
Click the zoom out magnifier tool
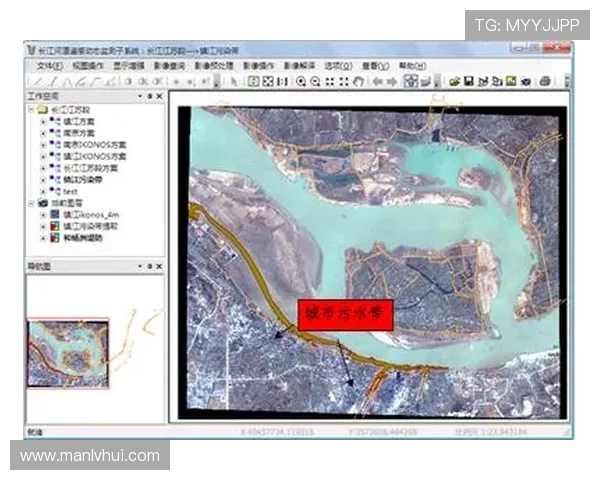pos(315,82)
